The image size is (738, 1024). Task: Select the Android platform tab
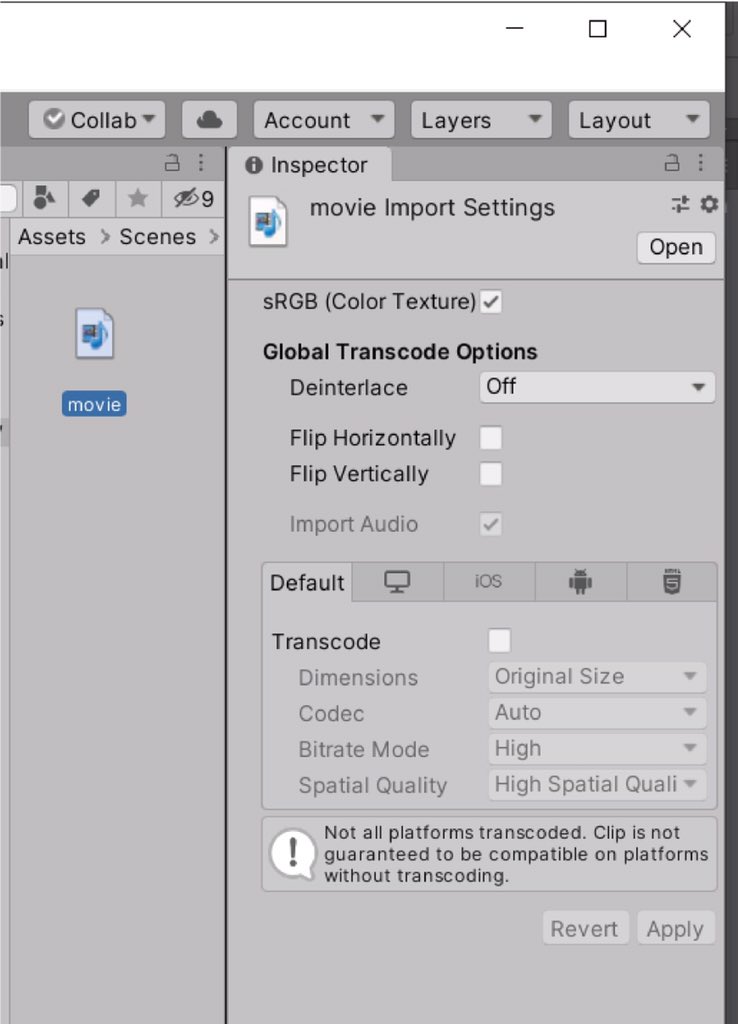tap(581, 582)
